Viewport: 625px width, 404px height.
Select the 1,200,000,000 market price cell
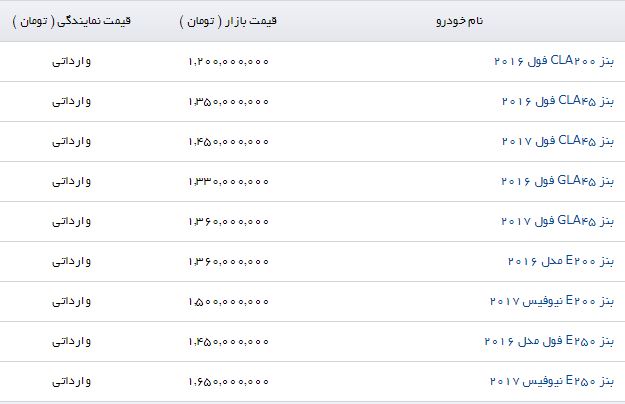click(228, 62)
